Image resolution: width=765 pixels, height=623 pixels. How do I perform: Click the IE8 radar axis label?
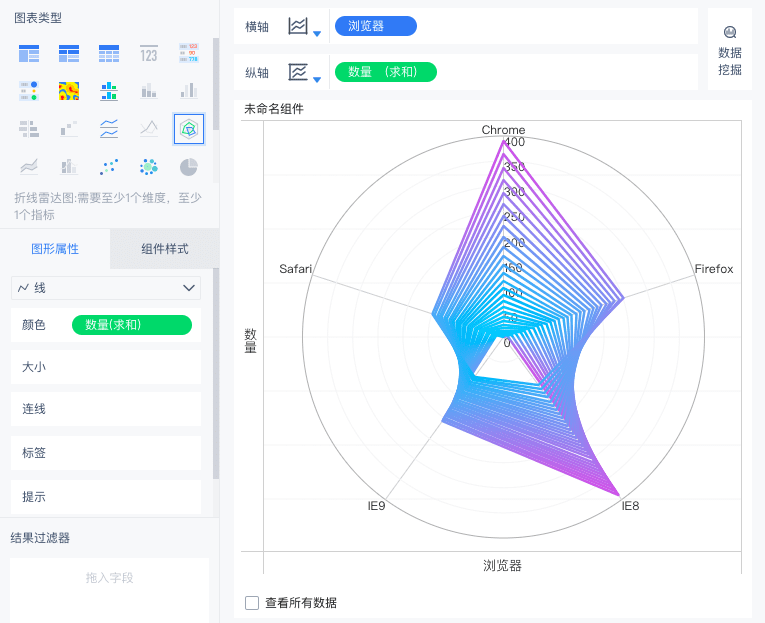coord(630,506)
